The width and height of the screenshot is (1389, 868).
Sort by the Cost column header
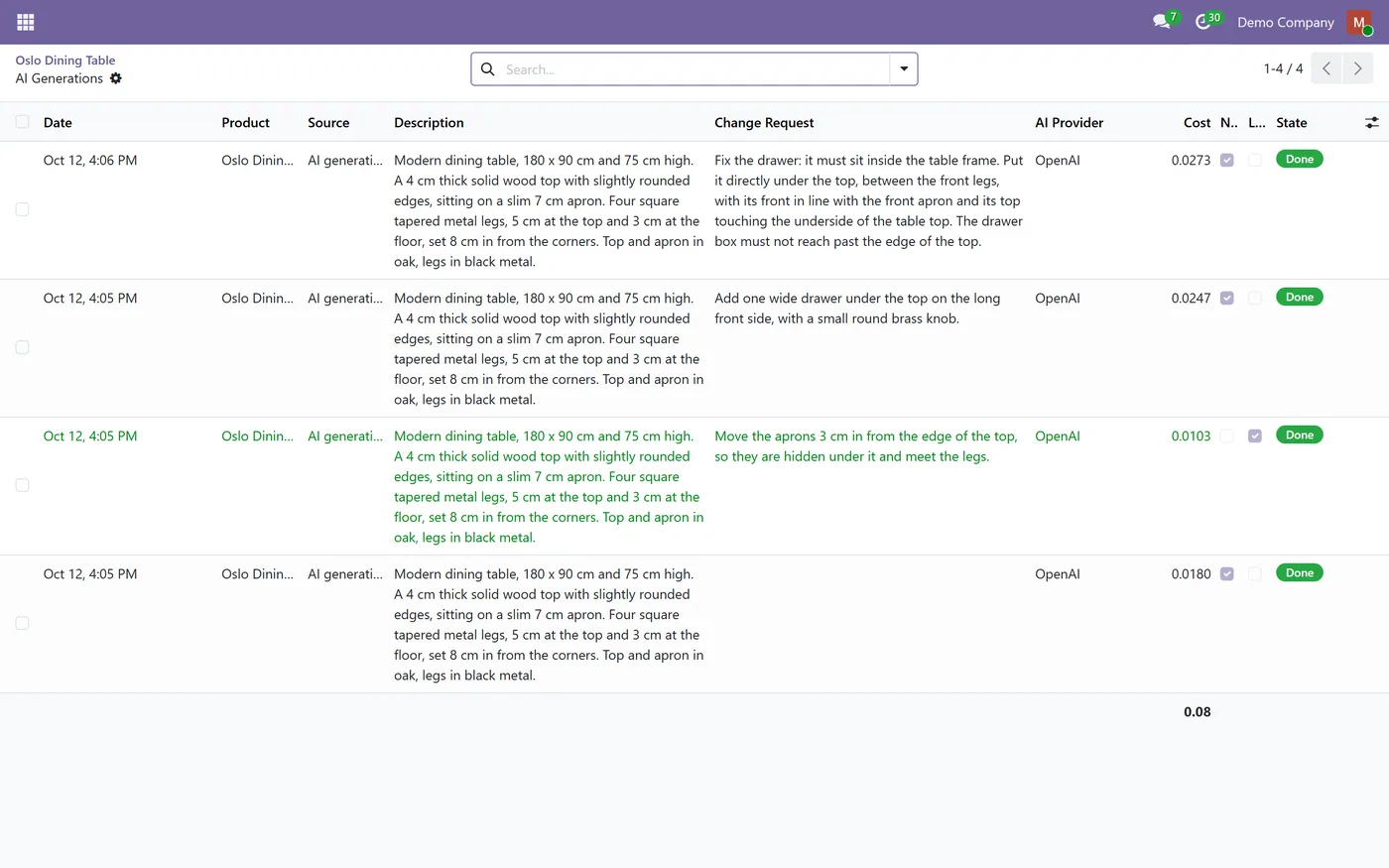(x=1197, y=123)
